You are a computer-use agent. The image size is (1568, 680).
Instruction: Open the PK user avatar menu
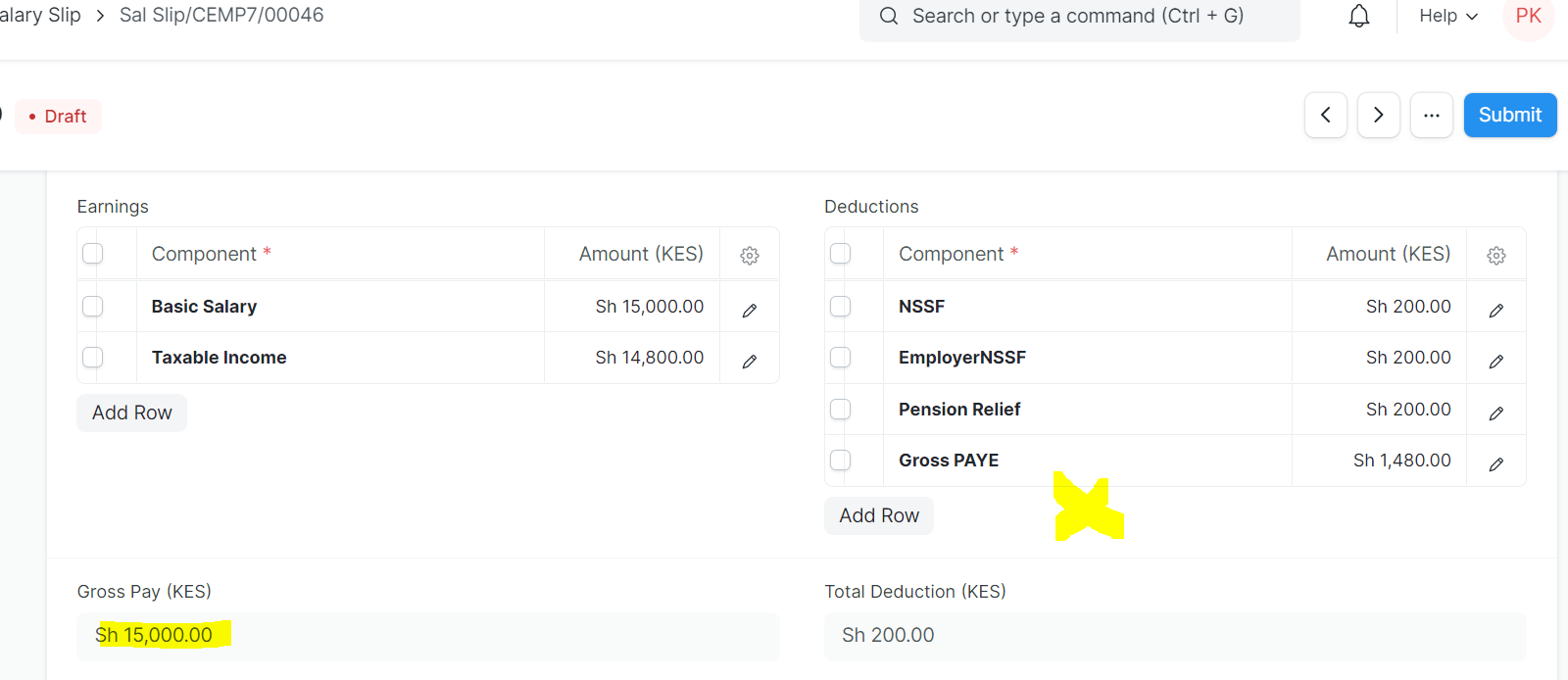tap(1528, 17)
